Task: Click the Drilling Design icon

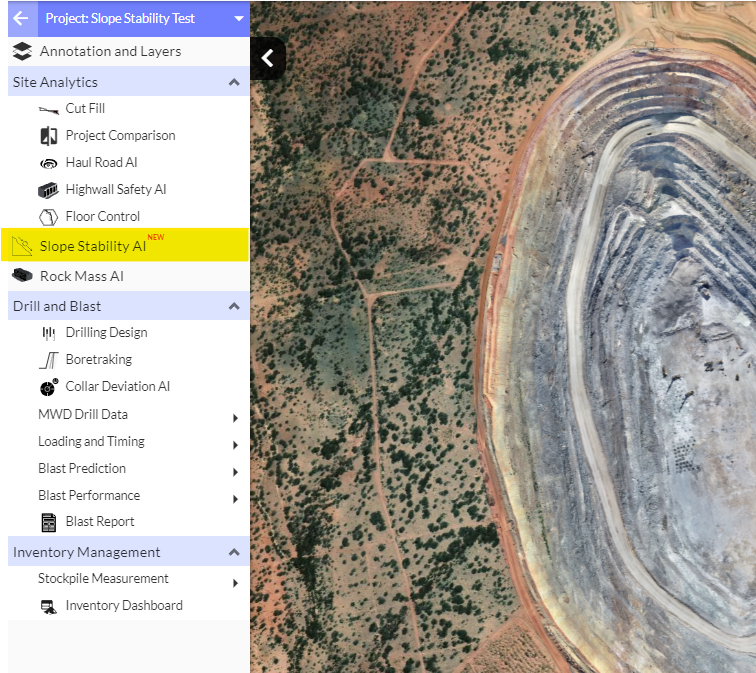Action: click(x=48, y=333)
